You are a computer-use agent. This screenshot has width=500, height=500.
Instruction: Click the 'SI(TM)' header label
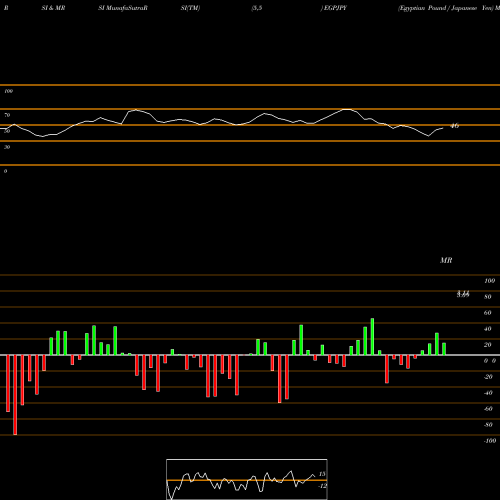coord(190,8)
